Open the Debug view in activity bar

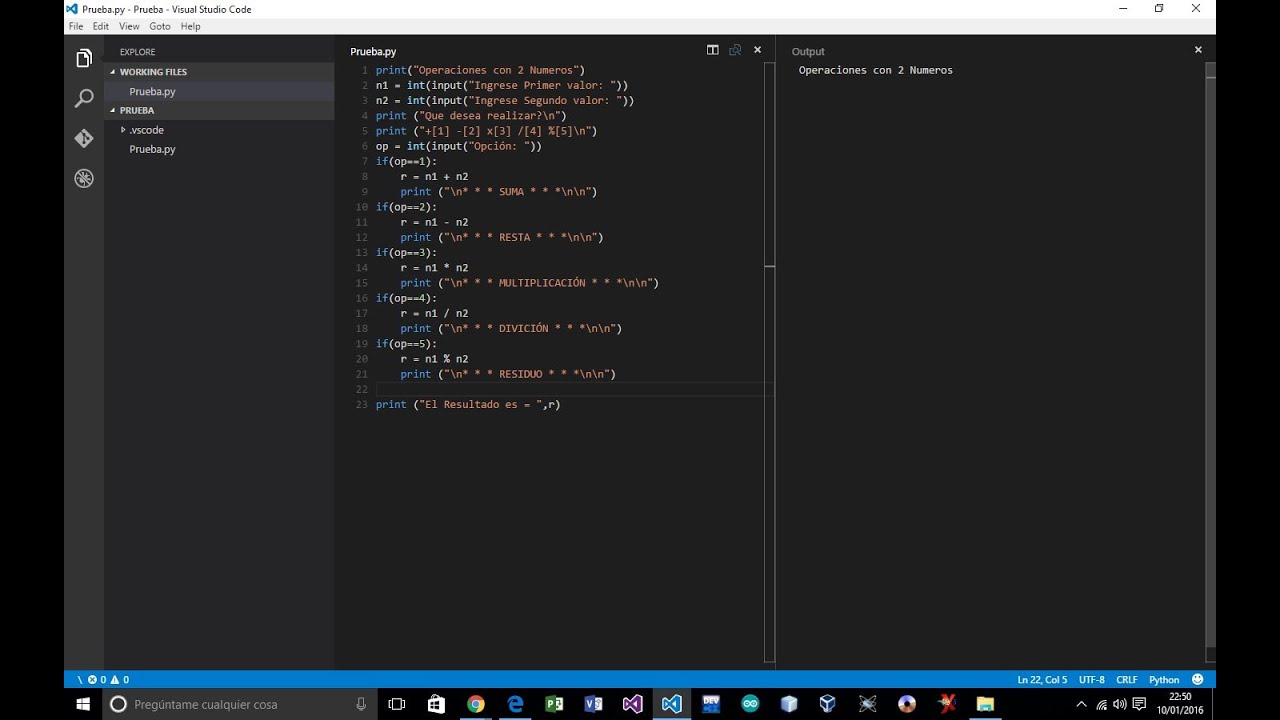click(84, 179)
